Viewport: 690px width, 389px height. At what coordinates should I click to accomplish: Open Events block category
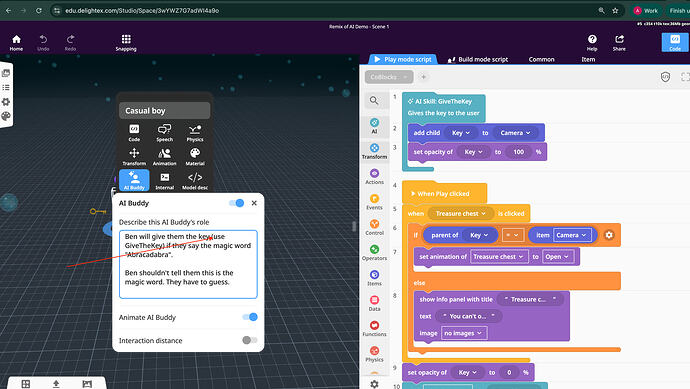click(374, 202)
